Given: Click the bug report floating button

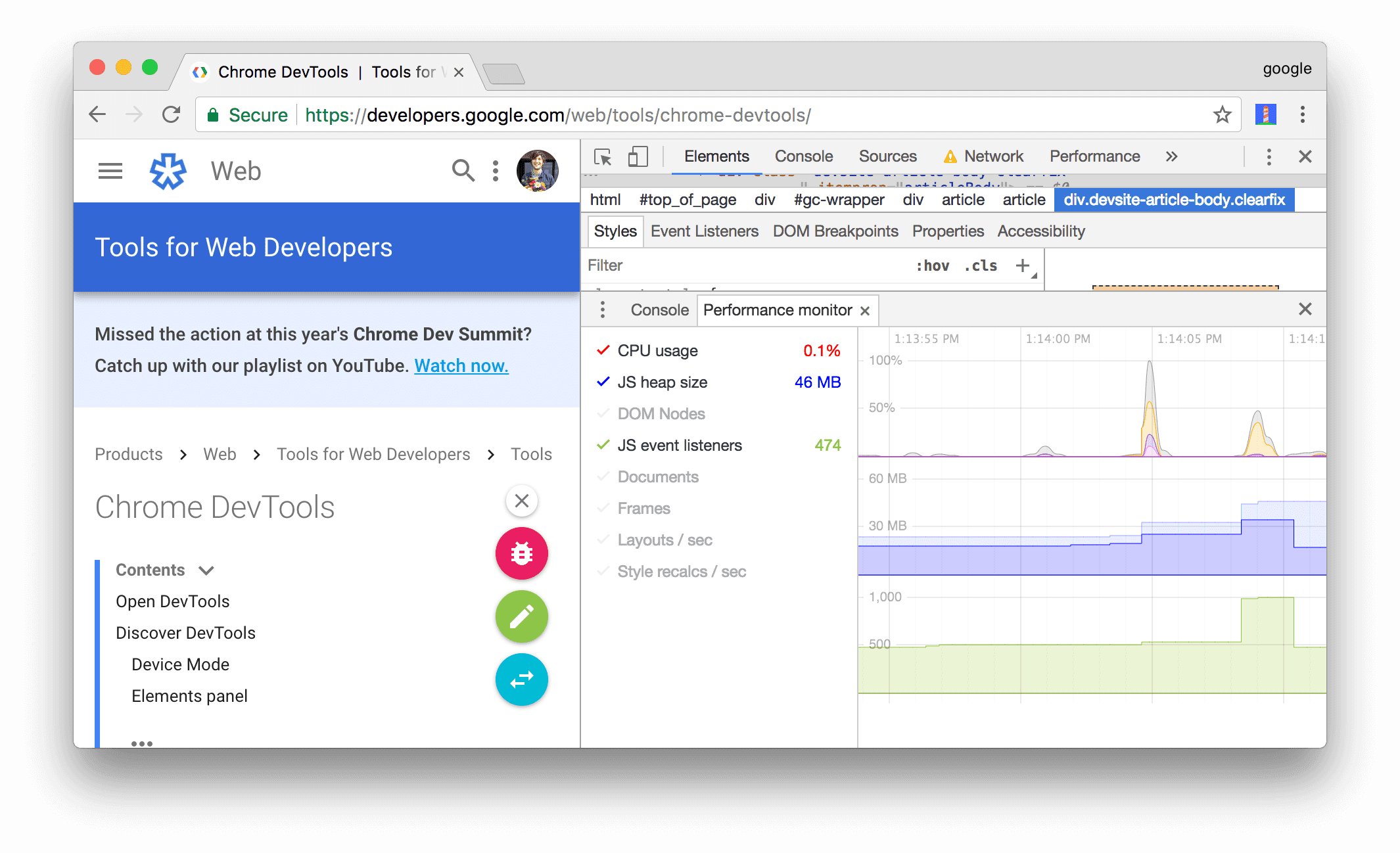Looking at the screenshot, I should click(x=522, y=554).
